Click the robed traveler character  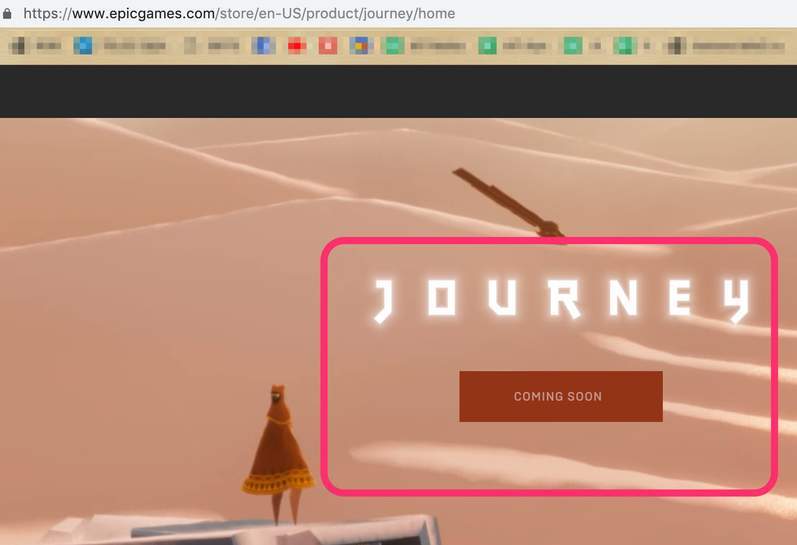(x=278, y=450)
